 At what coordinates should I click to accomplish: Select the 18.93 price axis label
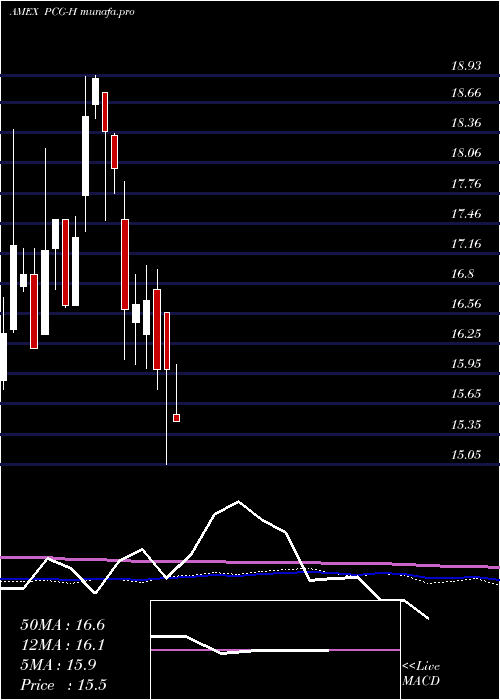[x=466, y=66]
